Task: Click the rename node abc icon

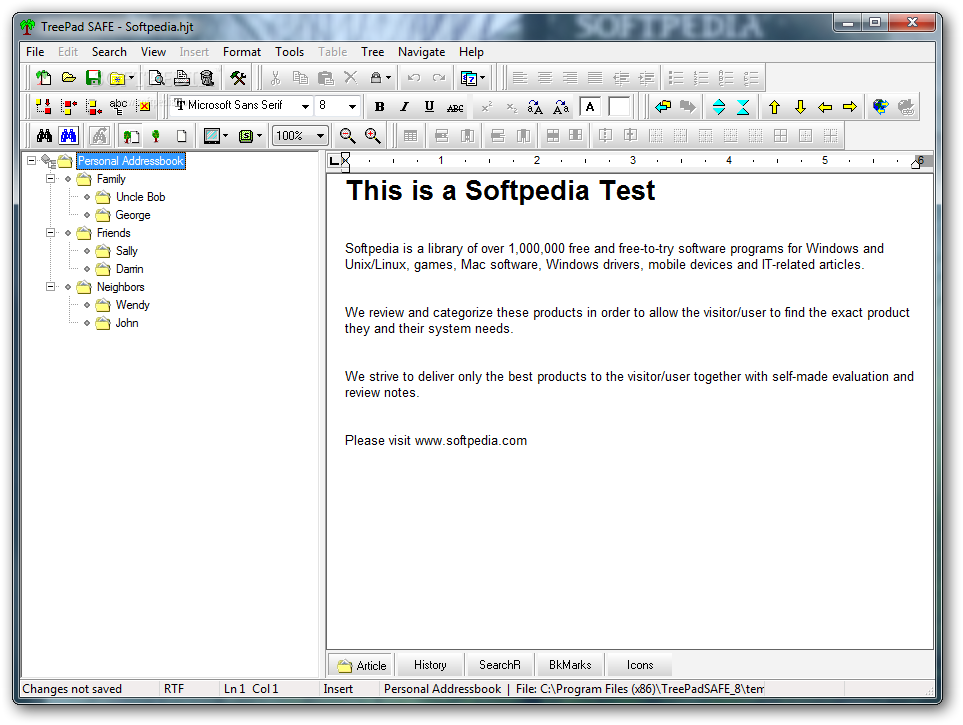Action: tap(118, 107)
